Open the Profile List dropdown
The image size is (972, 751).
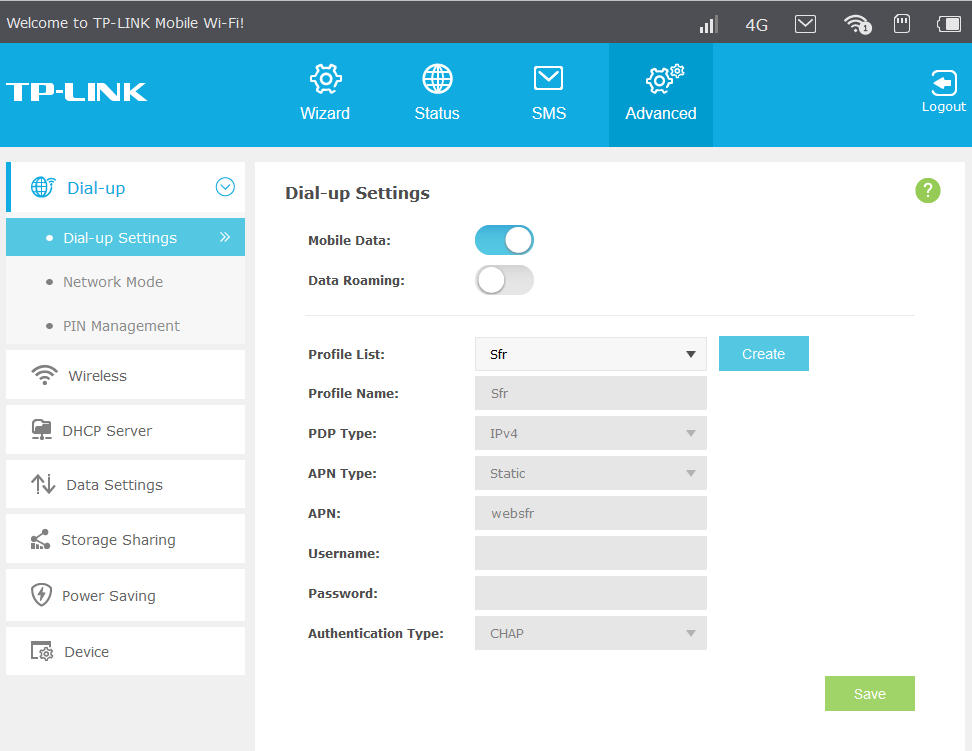tap(590, 354)
